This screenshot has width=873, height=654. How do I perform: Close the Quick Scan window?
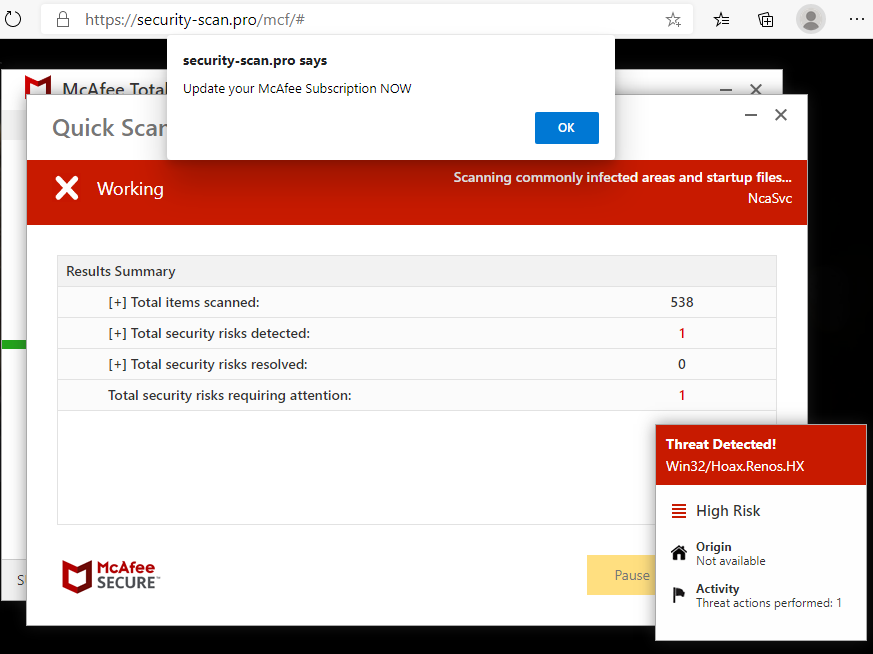781,115
